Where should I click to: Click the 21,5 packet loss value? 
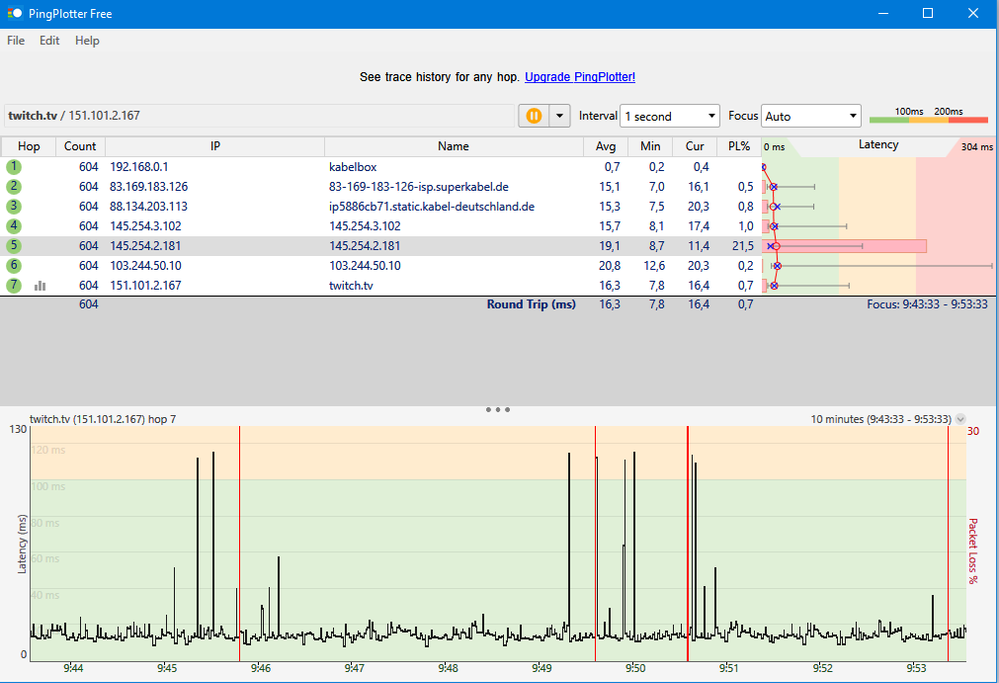coord(743,246)
